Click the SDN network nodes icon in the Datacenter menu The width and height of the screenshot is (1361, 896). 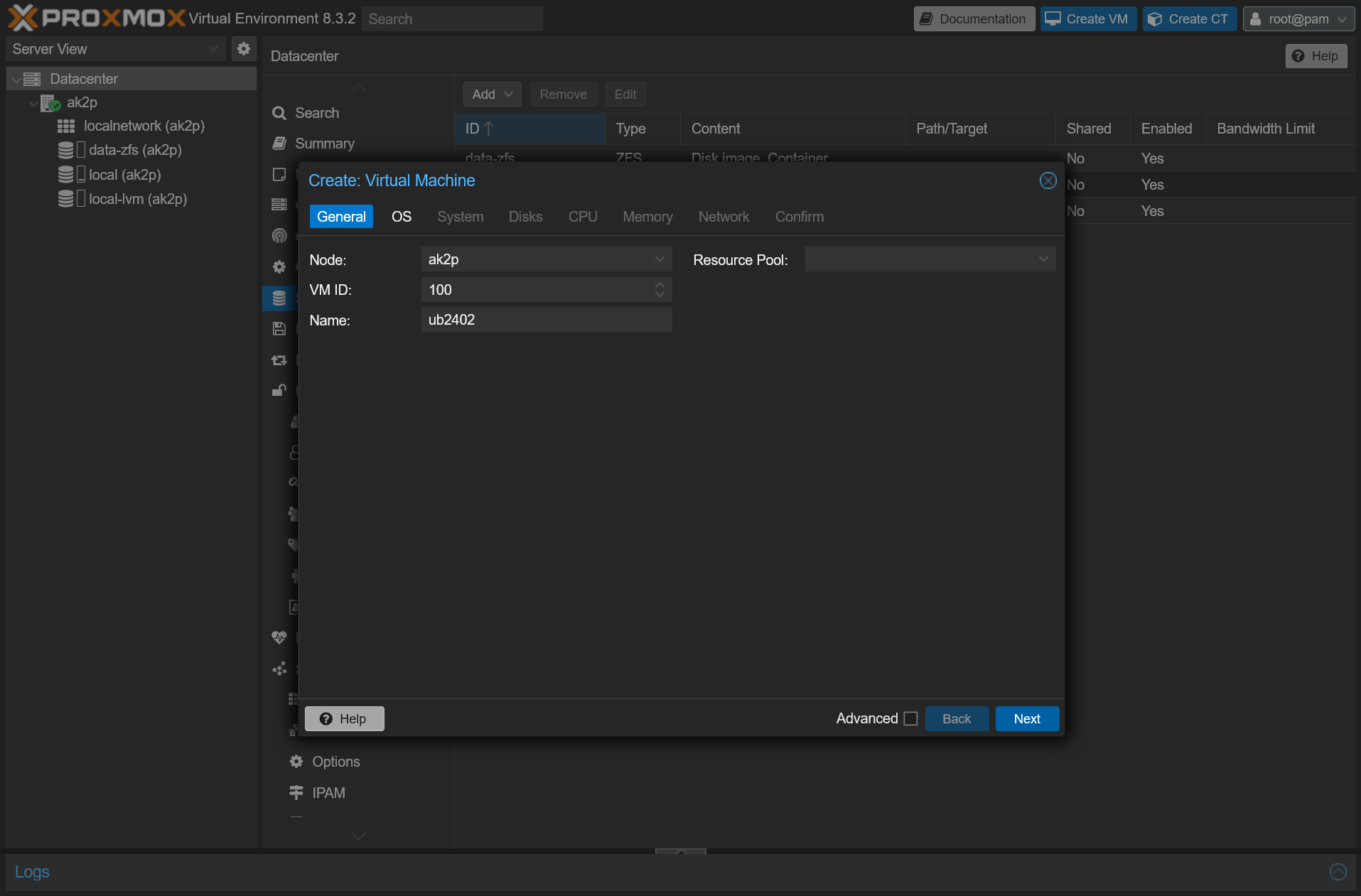[279, 669]
